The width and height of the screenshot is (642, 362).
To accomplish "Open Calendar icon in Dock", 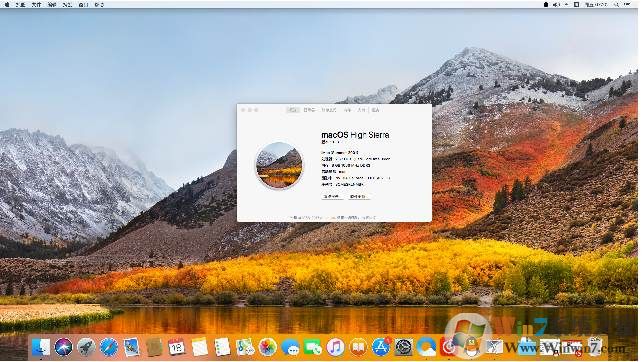I will (x=176, y=347).
